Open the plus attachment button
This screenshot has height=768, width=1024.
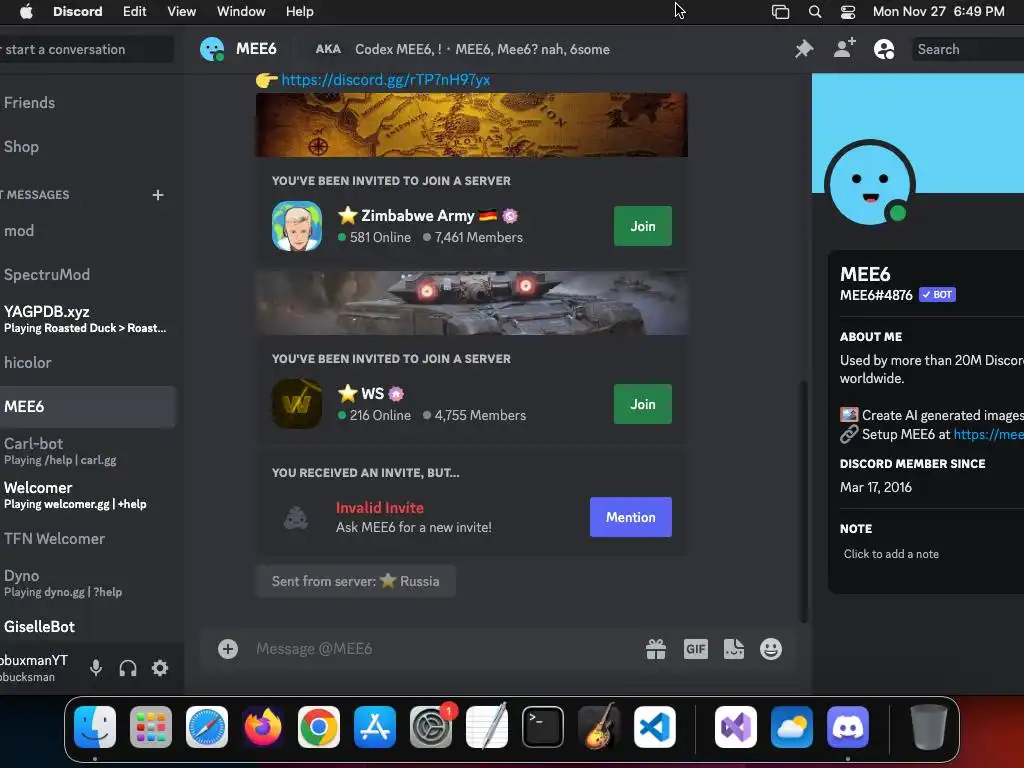coord(228,648)
